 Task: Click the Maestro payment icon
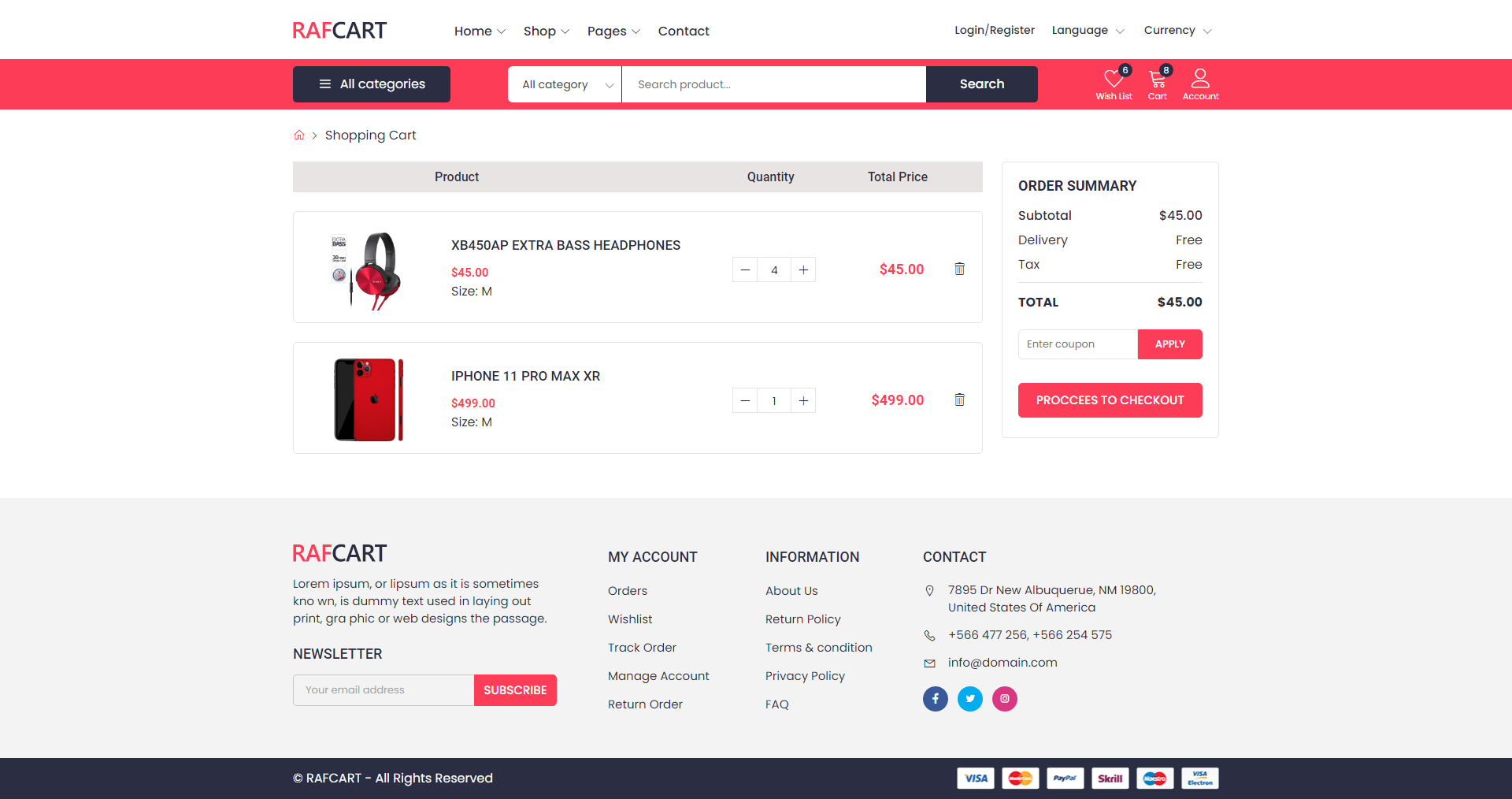[1155, 779]
